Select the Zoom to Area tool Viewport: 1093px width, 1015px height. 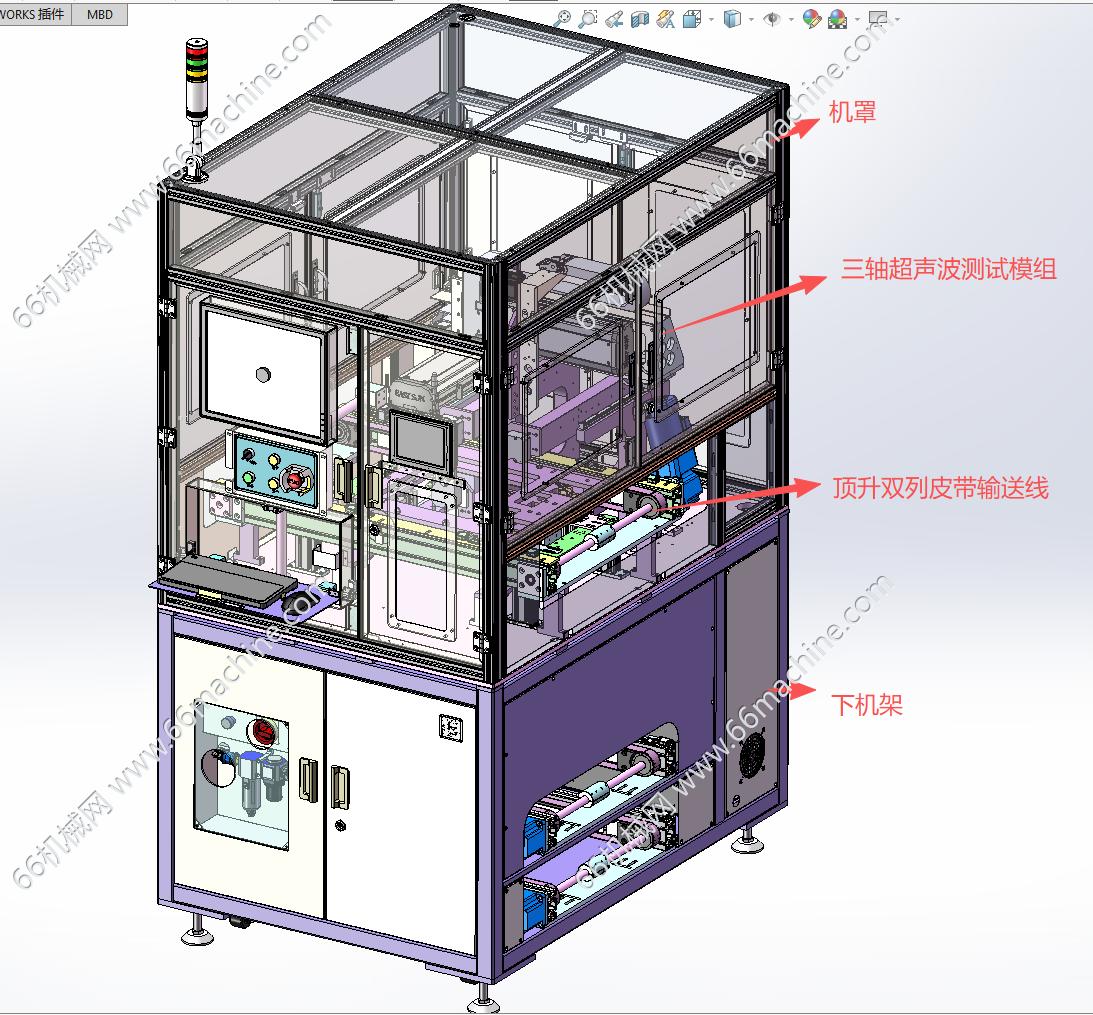(x=588, y=18)
